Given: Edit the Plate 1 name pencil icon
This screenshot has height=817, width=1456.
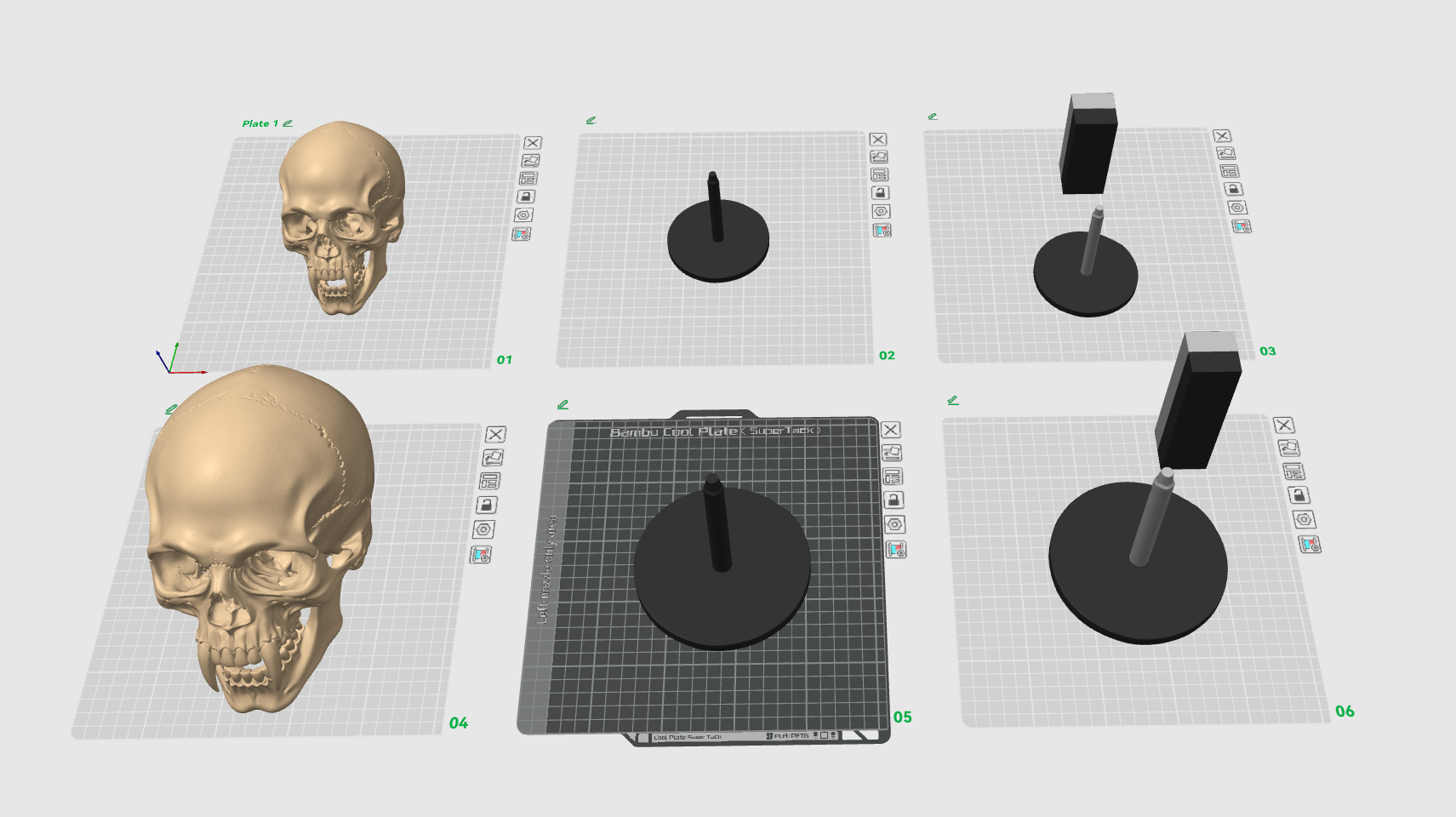Looking at the screenshot, I should pos(288,123).
